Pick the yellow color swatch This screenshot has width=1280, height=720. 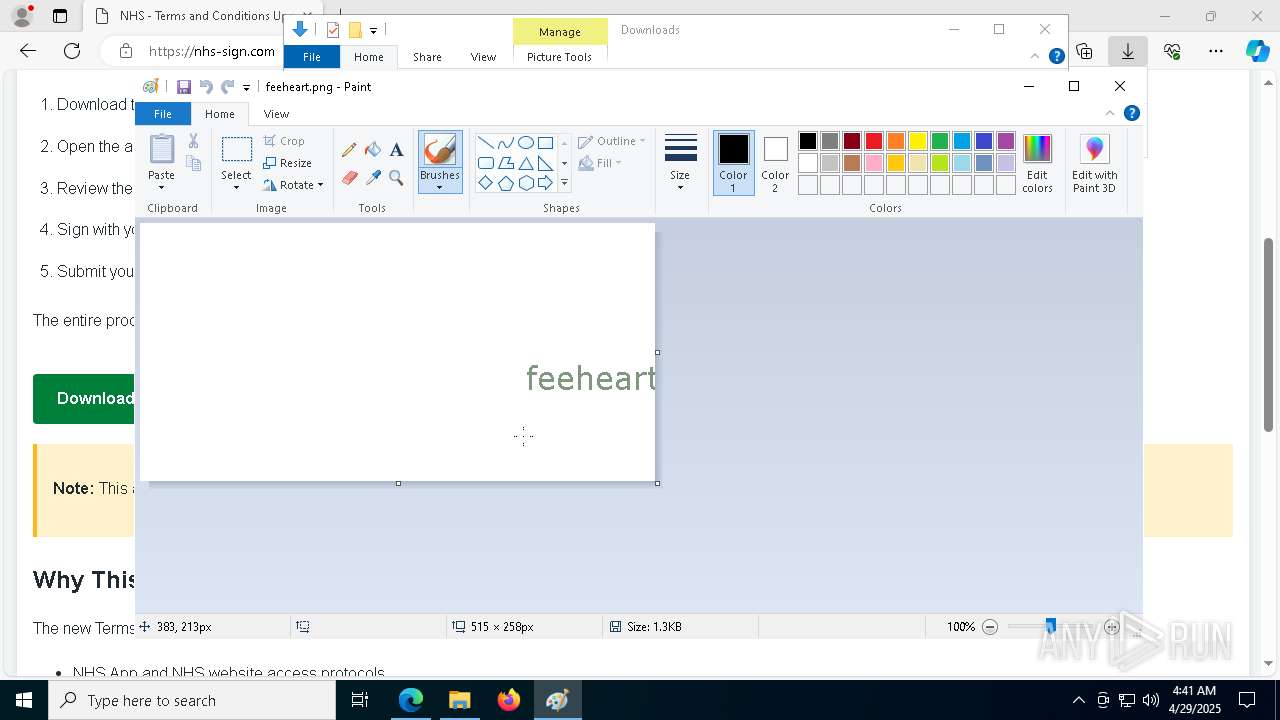point(918,141)
